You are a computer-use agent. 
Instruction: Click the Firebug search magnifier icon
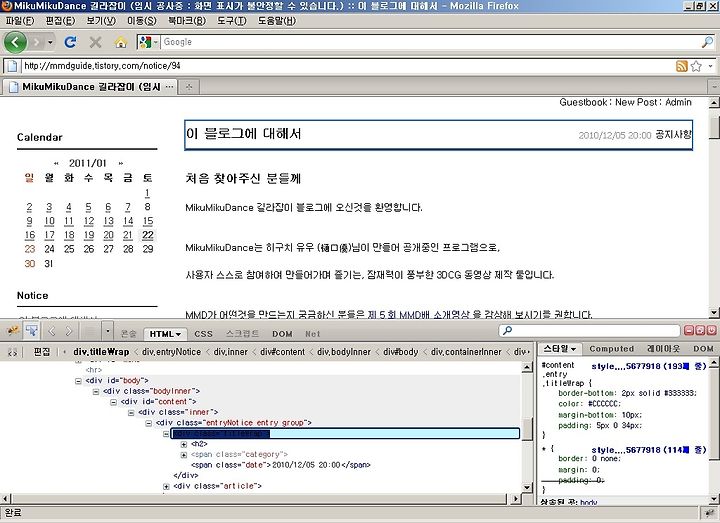click(507, 330)
